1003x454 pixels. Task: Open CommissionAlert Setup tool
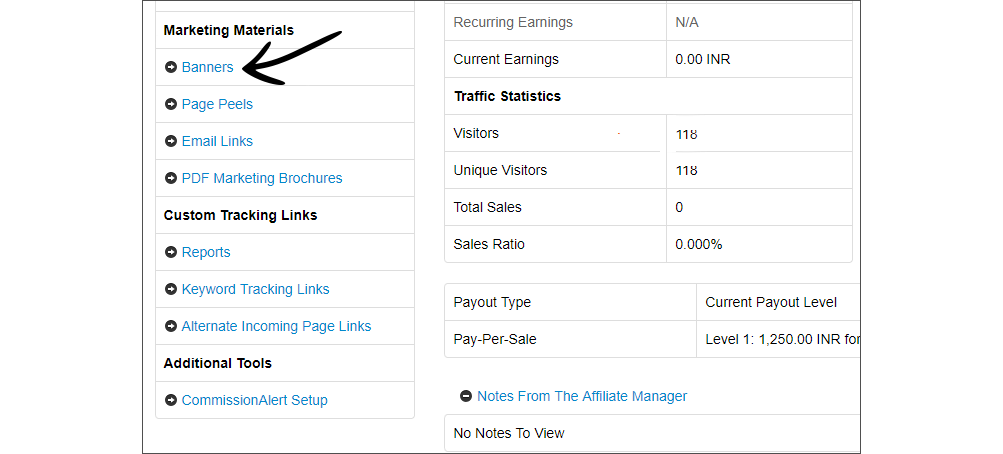(254, 401)
